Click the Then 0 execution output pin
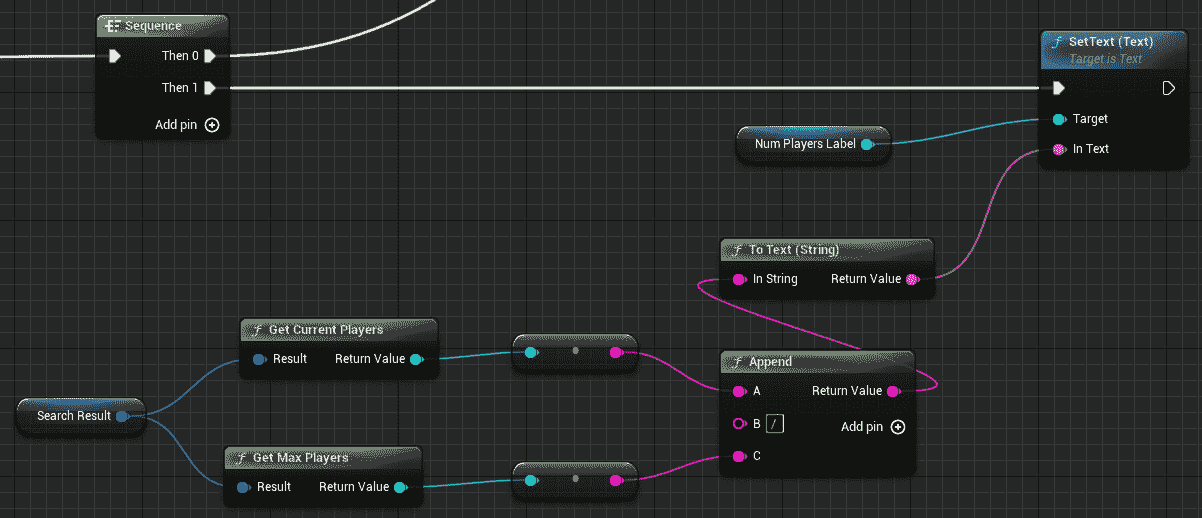 [x=209, y=56]
